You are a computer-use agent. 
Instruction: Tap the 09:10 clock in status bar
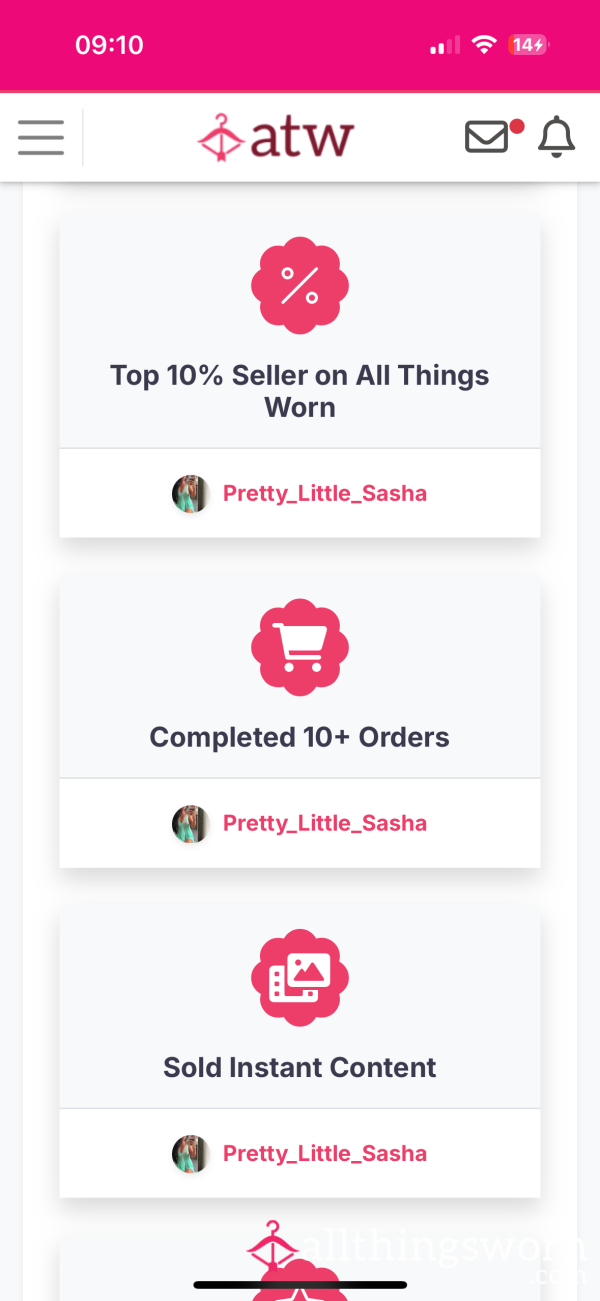[109, 45]
